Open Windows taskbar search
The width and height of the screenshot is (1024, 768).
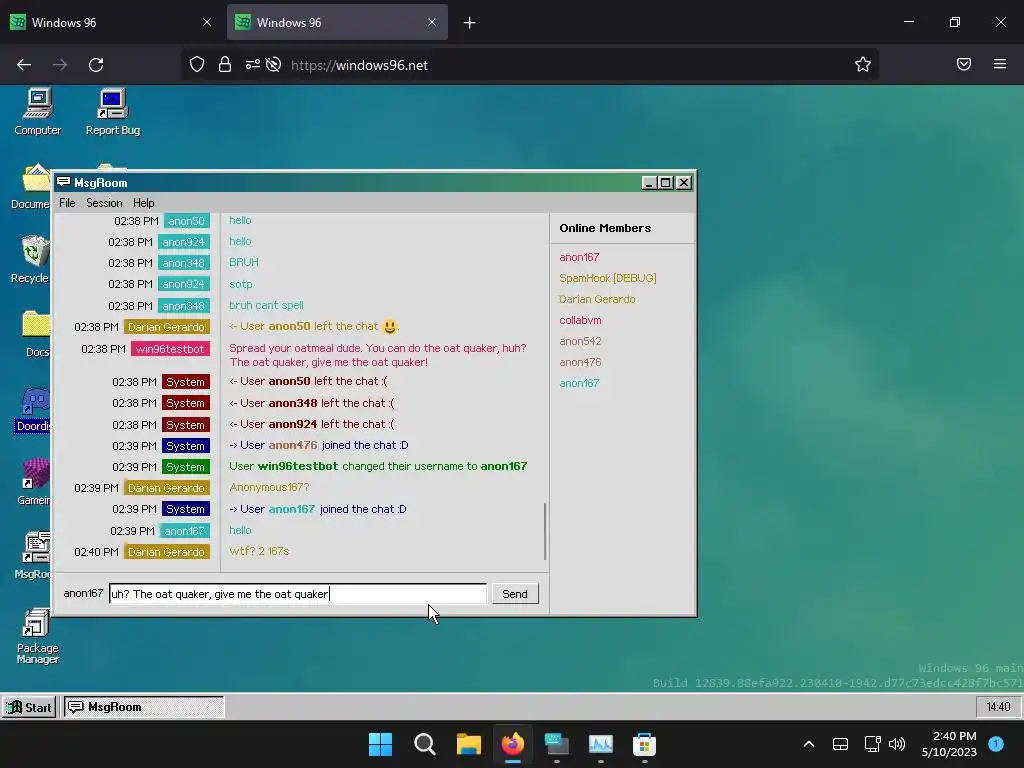click(x=424, y=744)
